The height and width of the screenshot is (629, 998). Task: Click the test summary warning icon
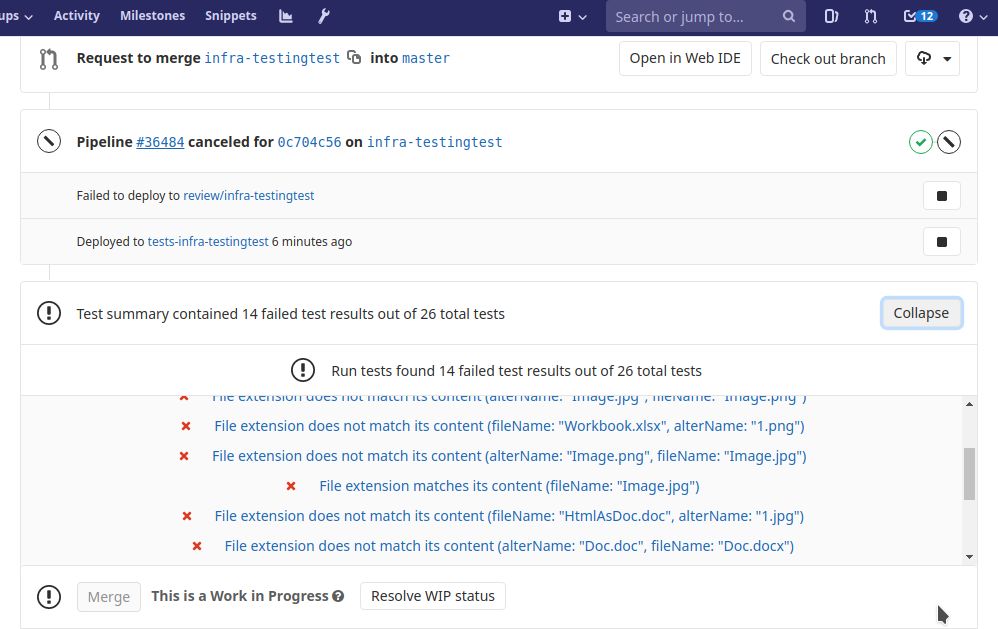49,313
